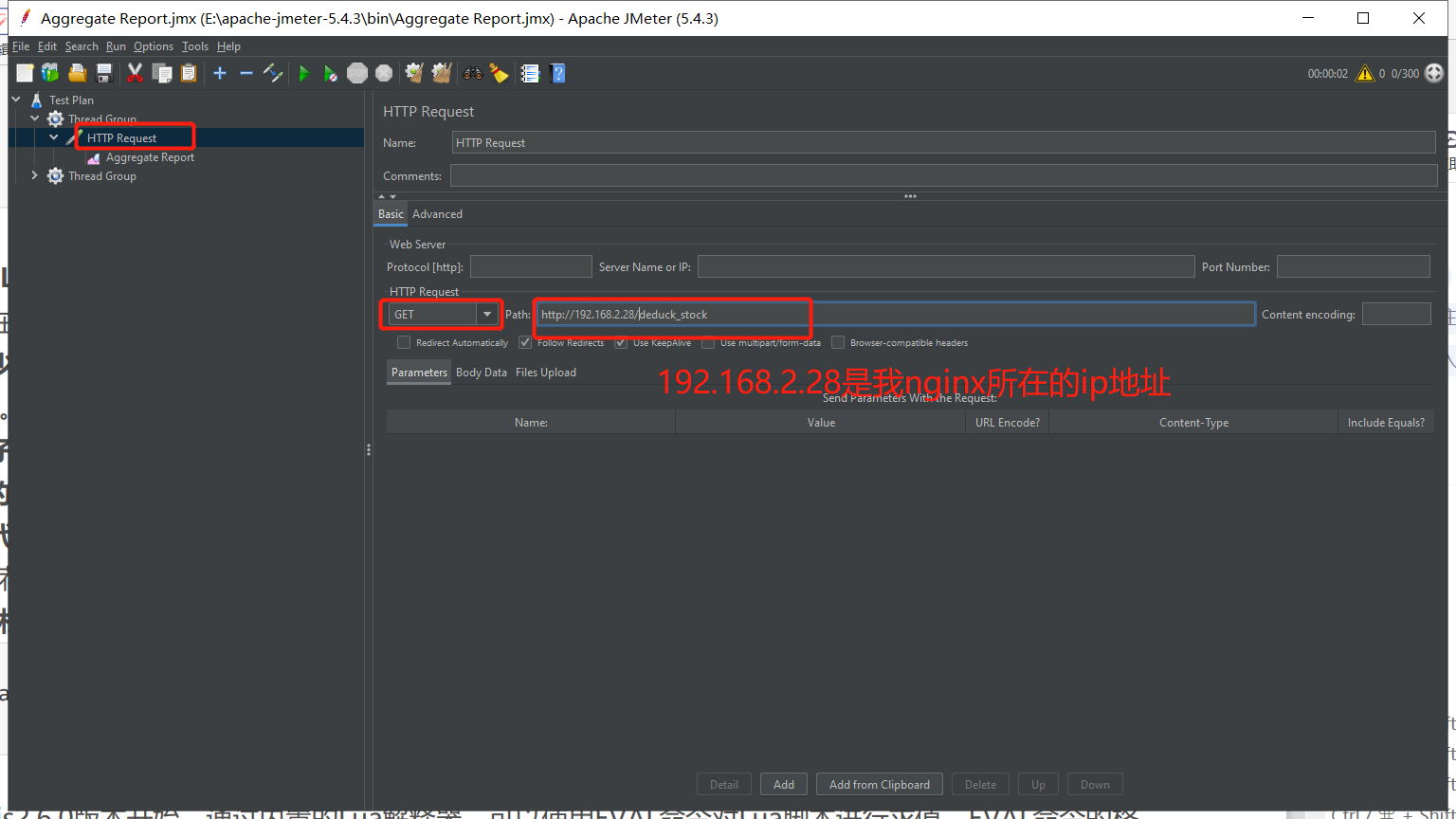Click in the Comments input field

[x=943, y=175]
